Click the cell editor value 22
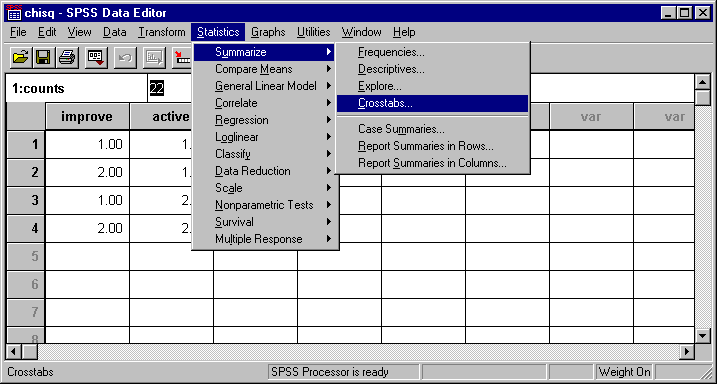 (x=156, y=89)
